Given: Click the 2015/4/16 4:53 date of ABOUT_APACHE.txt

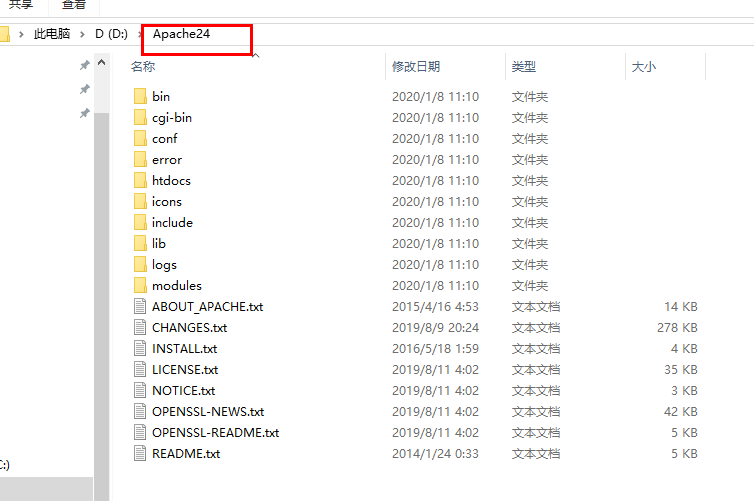Looking at the screenshot, I should [435, 306].
